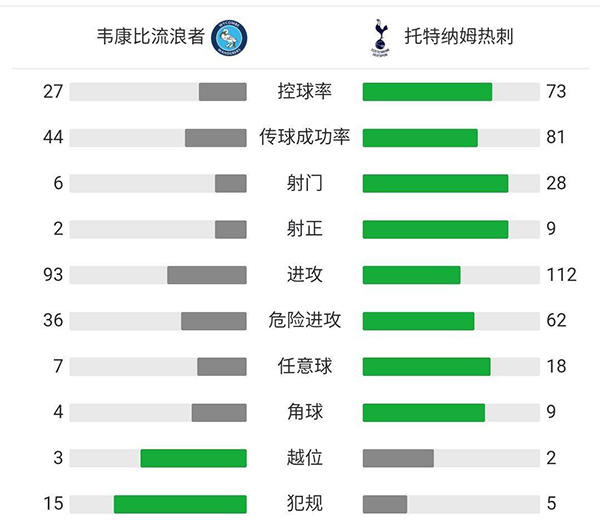
Task: Click Wycombe's pass success value 44
Action: [53, 137]
